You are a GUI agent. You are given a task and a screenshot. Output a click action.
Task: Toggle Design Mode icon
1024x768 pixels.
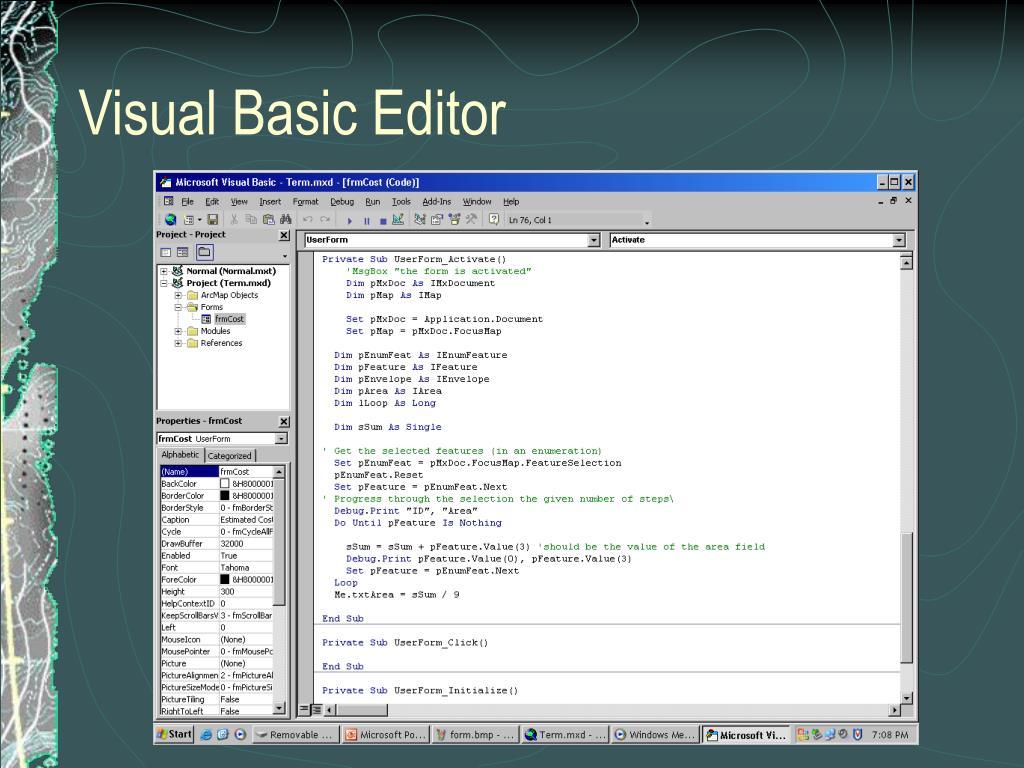click(398, 220)
